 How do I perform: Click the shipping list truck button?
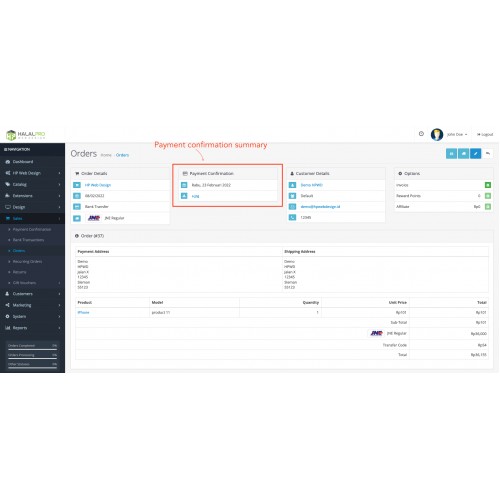click(x=464, y=154)
